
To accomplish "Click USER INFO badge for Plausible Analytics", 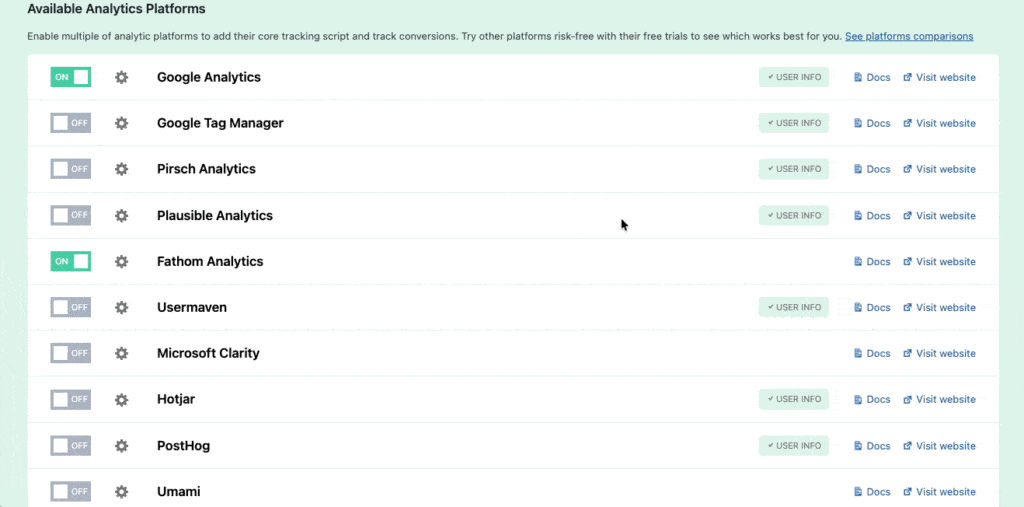I will click(793, 215).
